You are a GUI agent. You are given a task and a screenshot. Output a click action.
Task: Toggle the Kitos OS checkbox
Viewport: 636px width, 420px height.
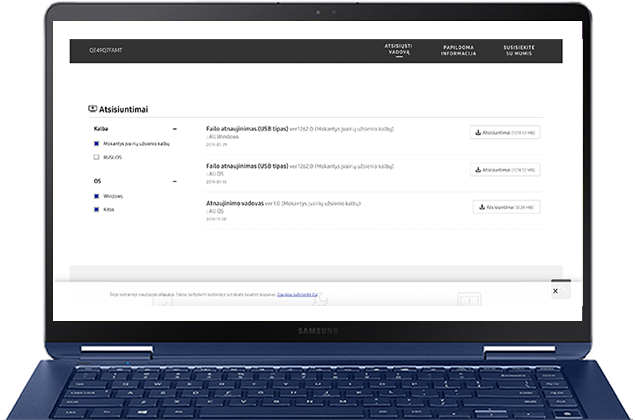[x=97, y=209]
